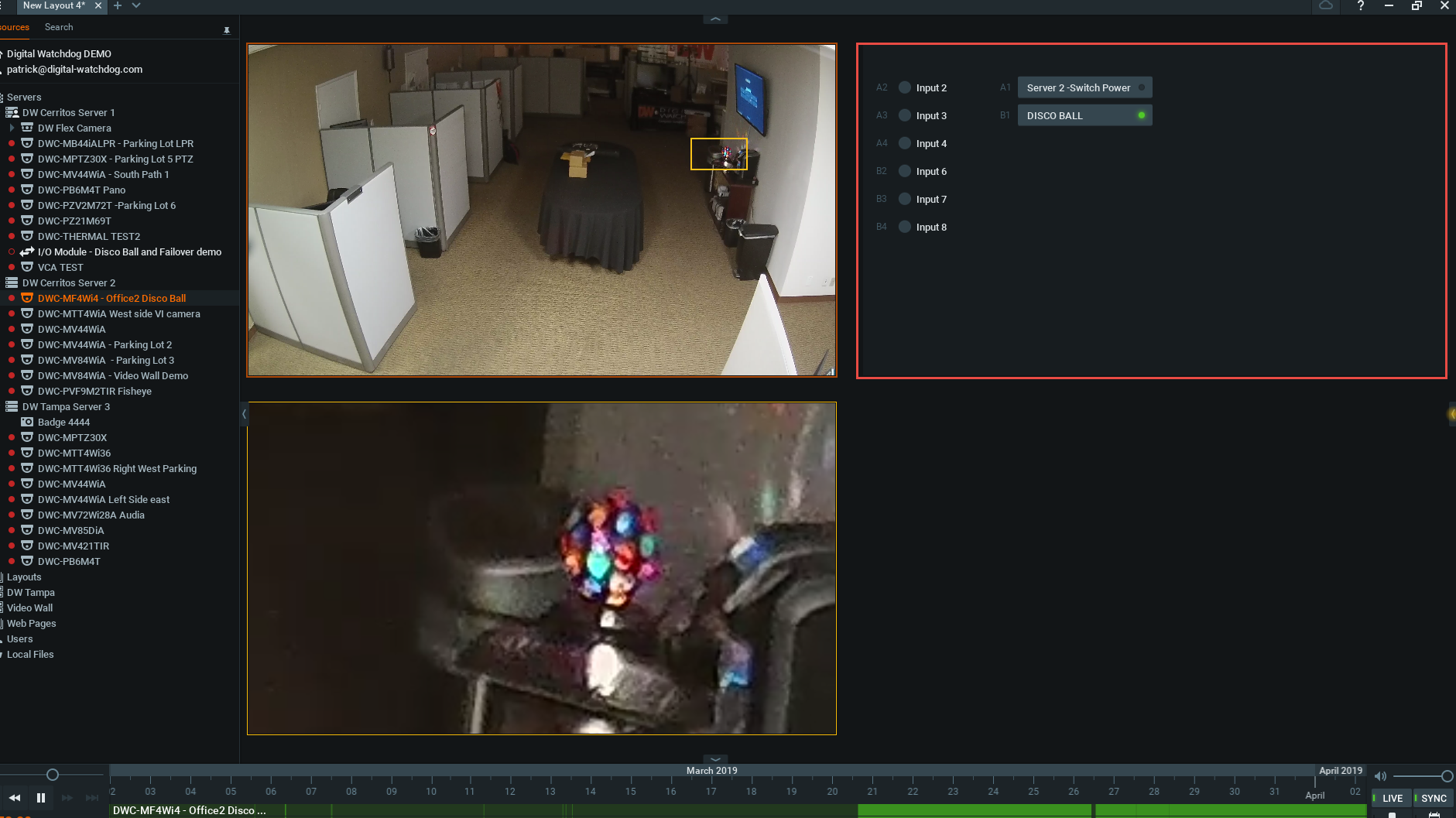Screen dimensions: 1456x818
Task: Click the Badge 4444 item icon
Action: [27, 422]
